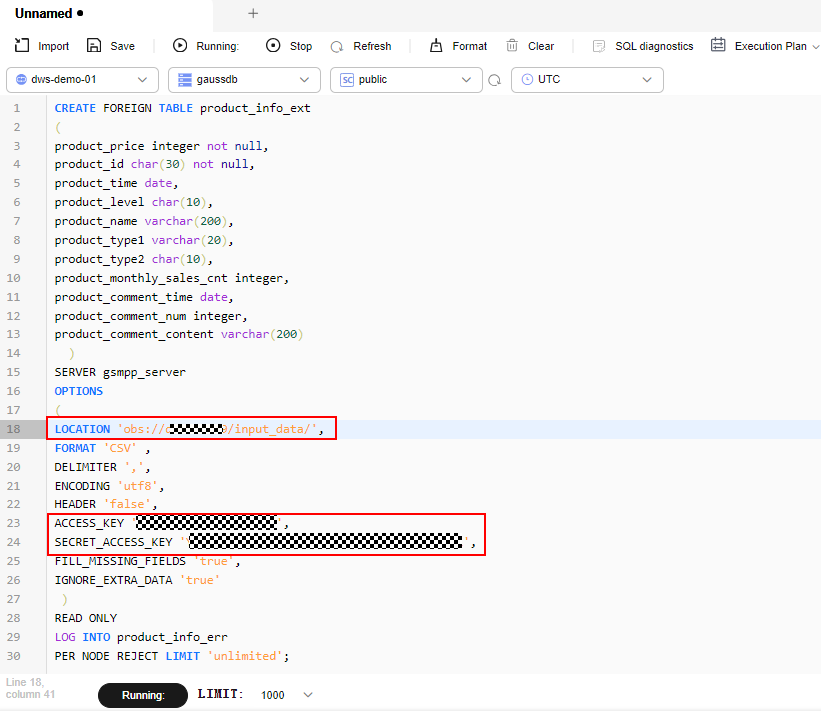The height and width of the screenshot is (714, 821).
Task: Click the black Running button at bottom
Action: tap(142, 695)
